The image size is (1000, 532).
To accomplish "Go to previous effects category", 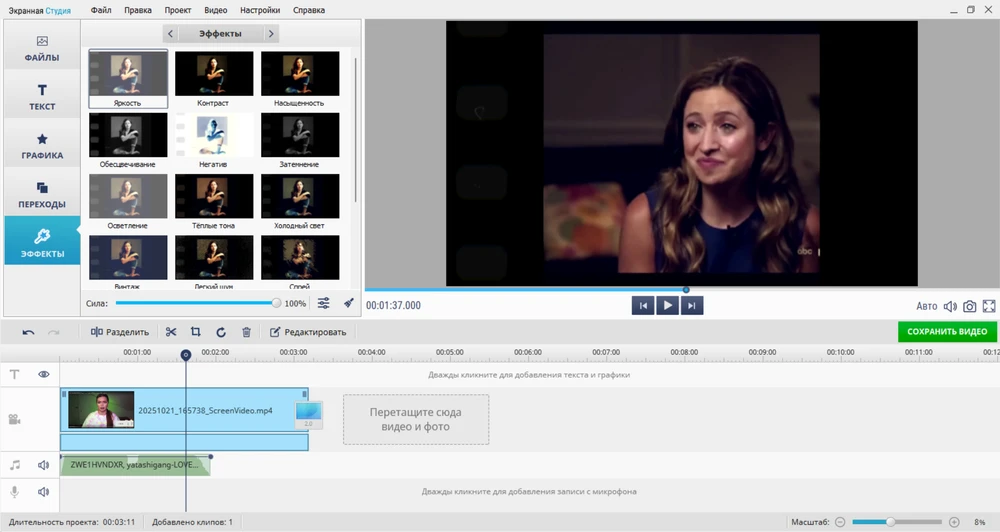I will 171,34.
